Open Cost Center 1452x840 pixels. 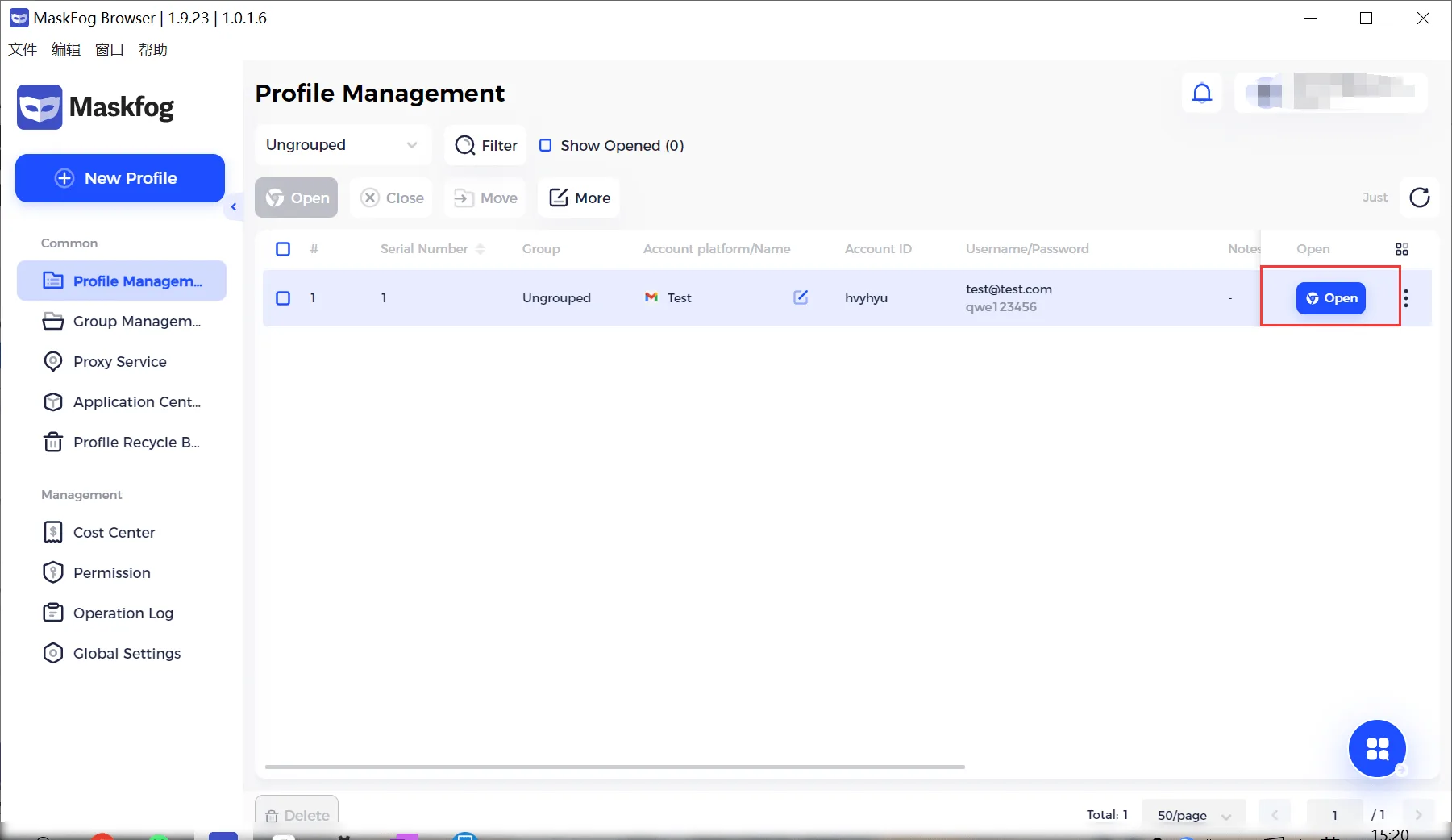click(122, 532)
